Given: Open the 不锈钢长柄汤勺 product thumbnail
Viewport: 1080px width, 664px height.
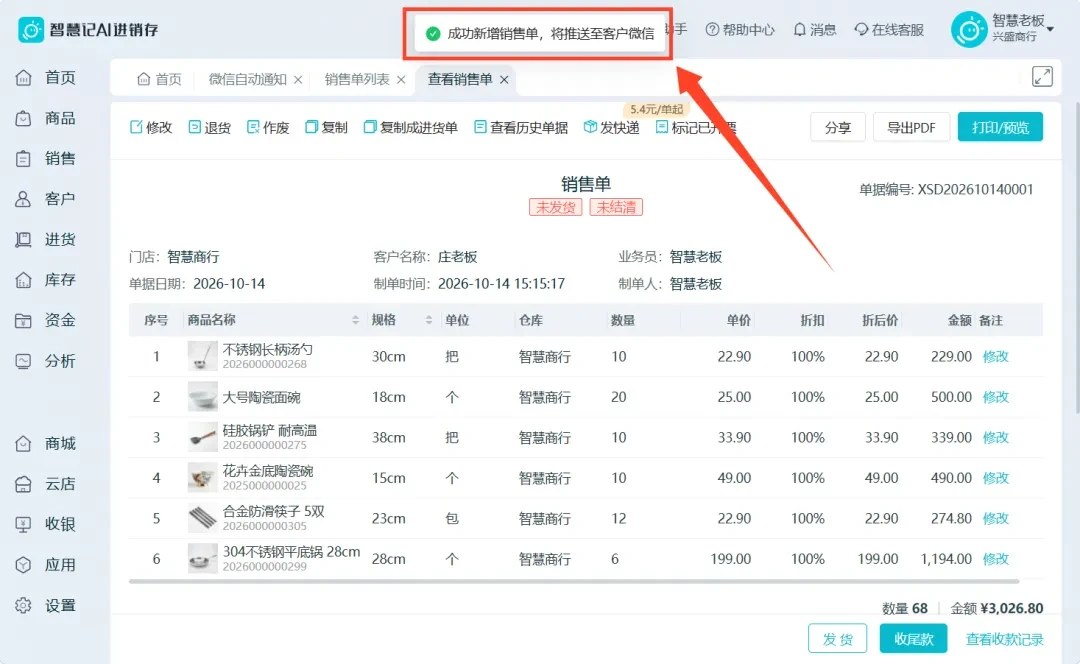Looking at the screenshot, I should click(x=202, y=356).
